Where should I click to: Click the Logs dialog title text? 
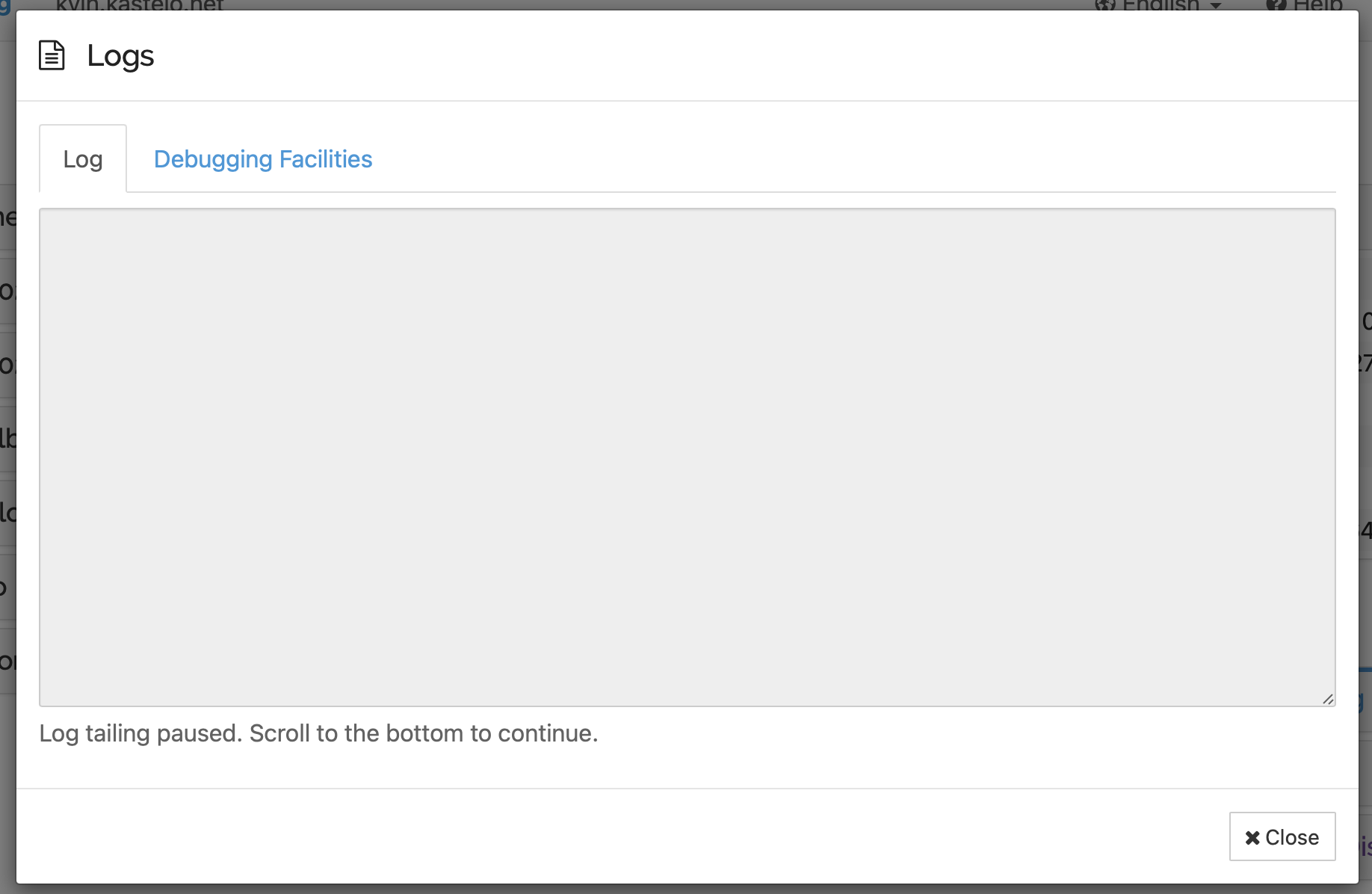click(120, 55)
